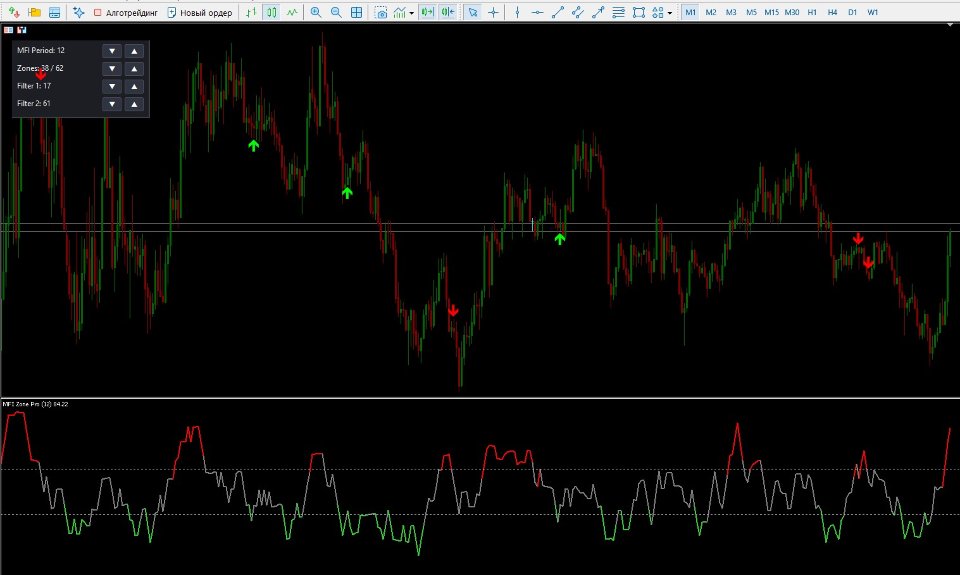Select the arrowed line tool
This screenshot has width=960, height=575.
click(598, 12)
